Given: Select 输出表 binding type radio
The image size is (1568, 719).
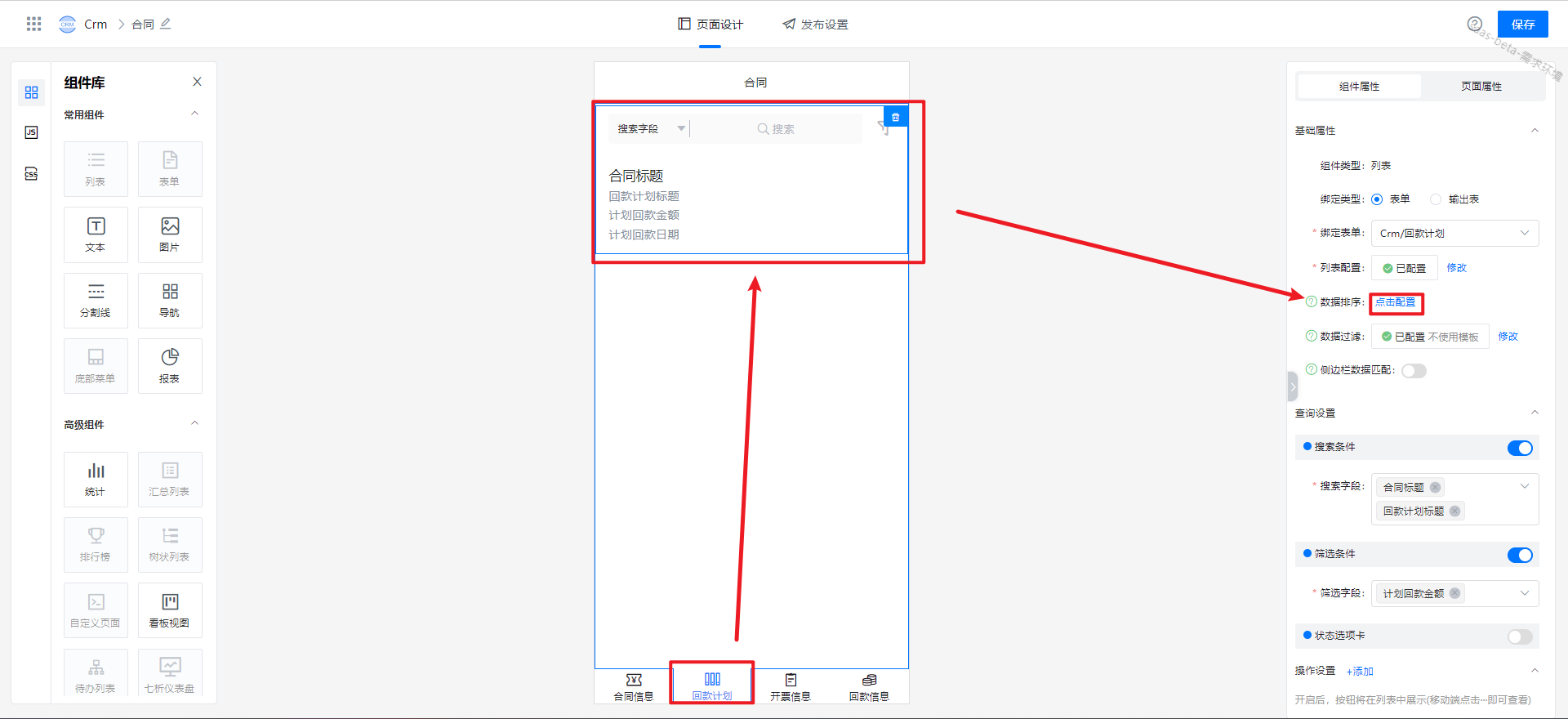Looking at the screenshot, I should pyautogui.click(x=1436, y=199).
